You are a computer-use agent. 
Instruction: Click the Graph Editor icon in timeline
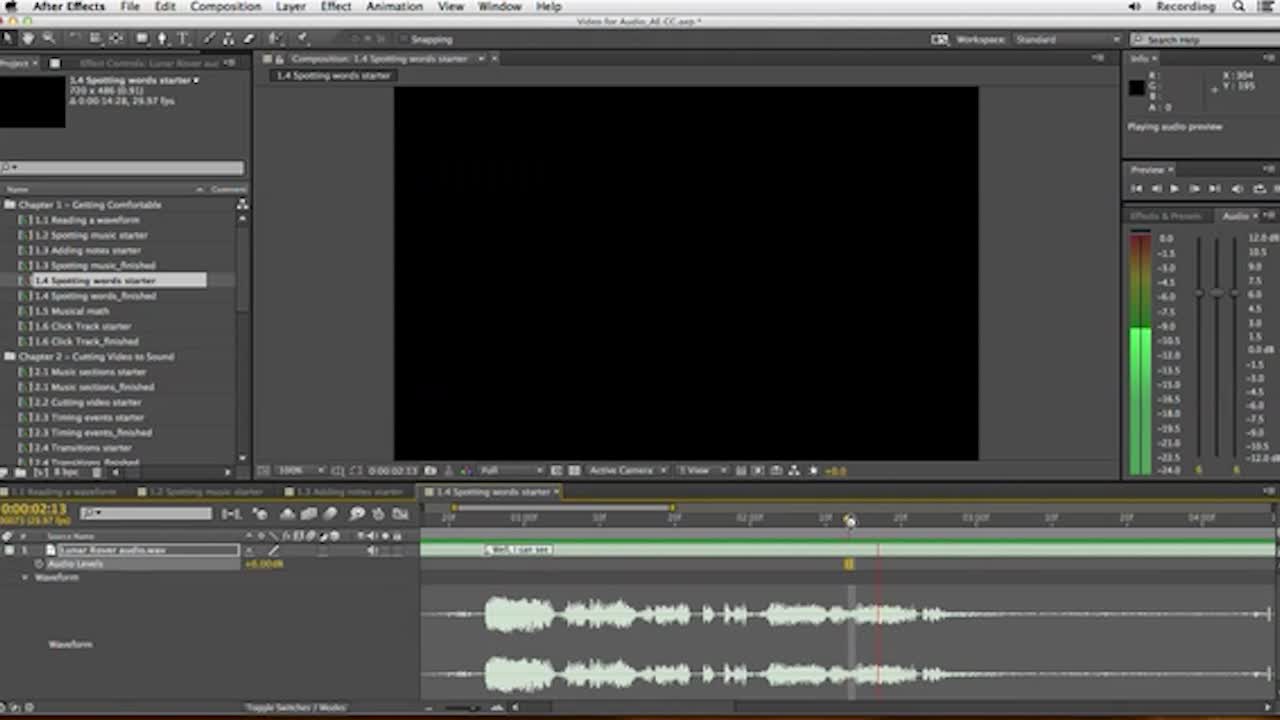[401, 514]
